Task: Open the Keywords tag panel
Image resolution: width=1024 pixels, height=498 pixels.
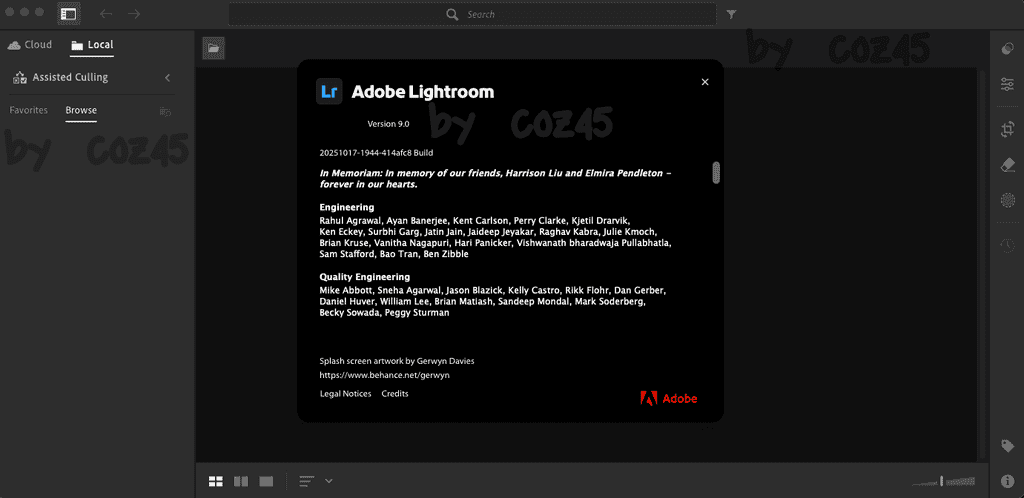Action: pyautogui.click(x=1008, y=446)
